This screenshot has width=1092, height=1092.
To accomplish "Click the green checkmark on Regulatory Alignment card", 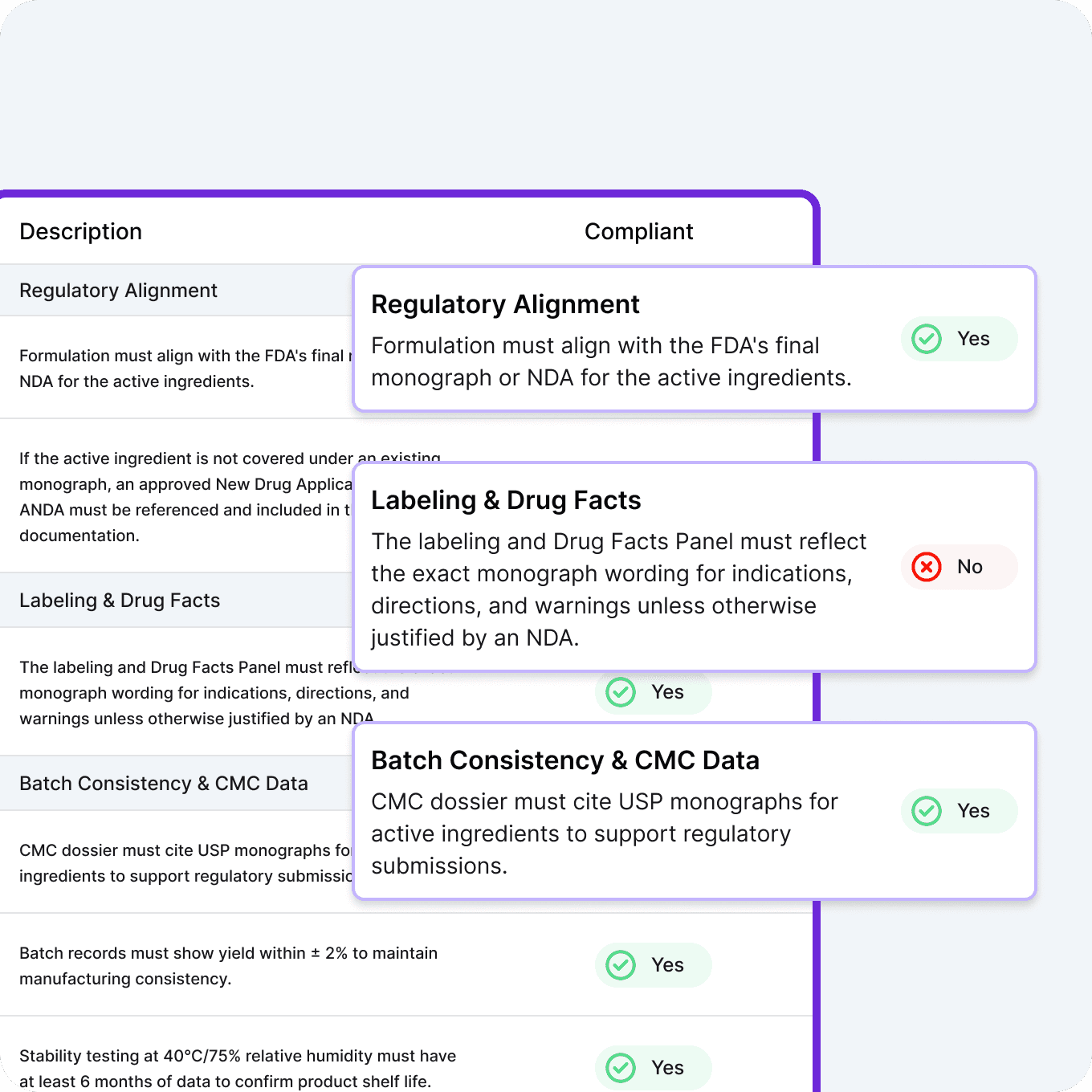I will coord(926,339).
